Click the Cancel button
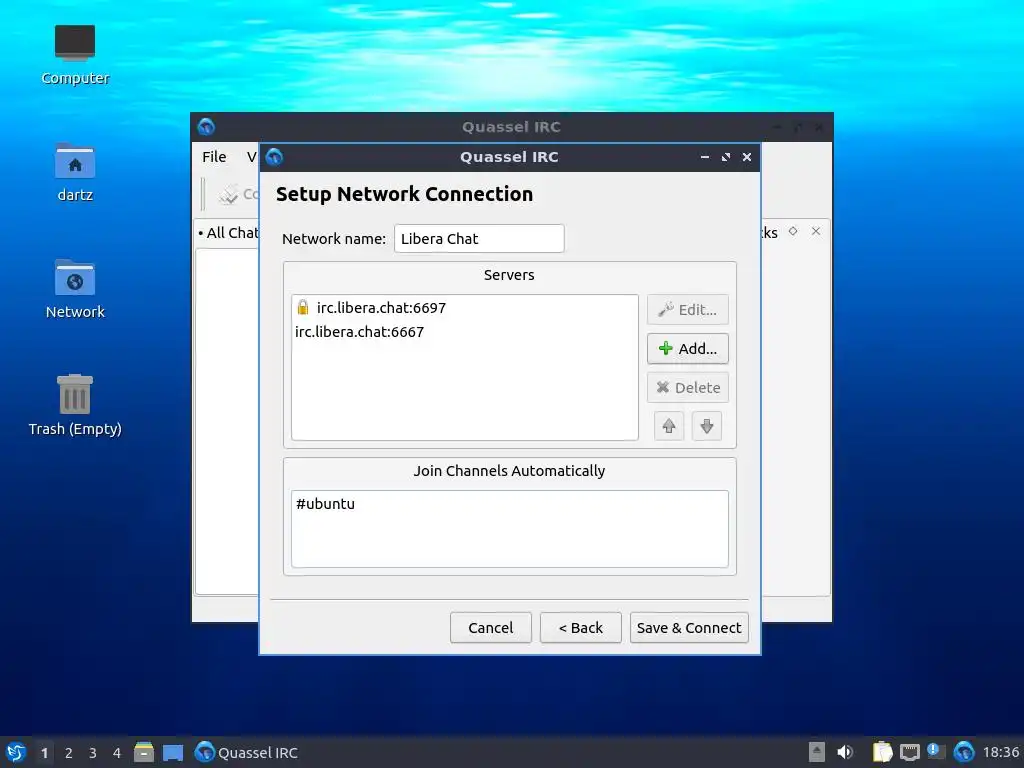The height and width of the screenshot is (768, 1024). pos(490,628)
